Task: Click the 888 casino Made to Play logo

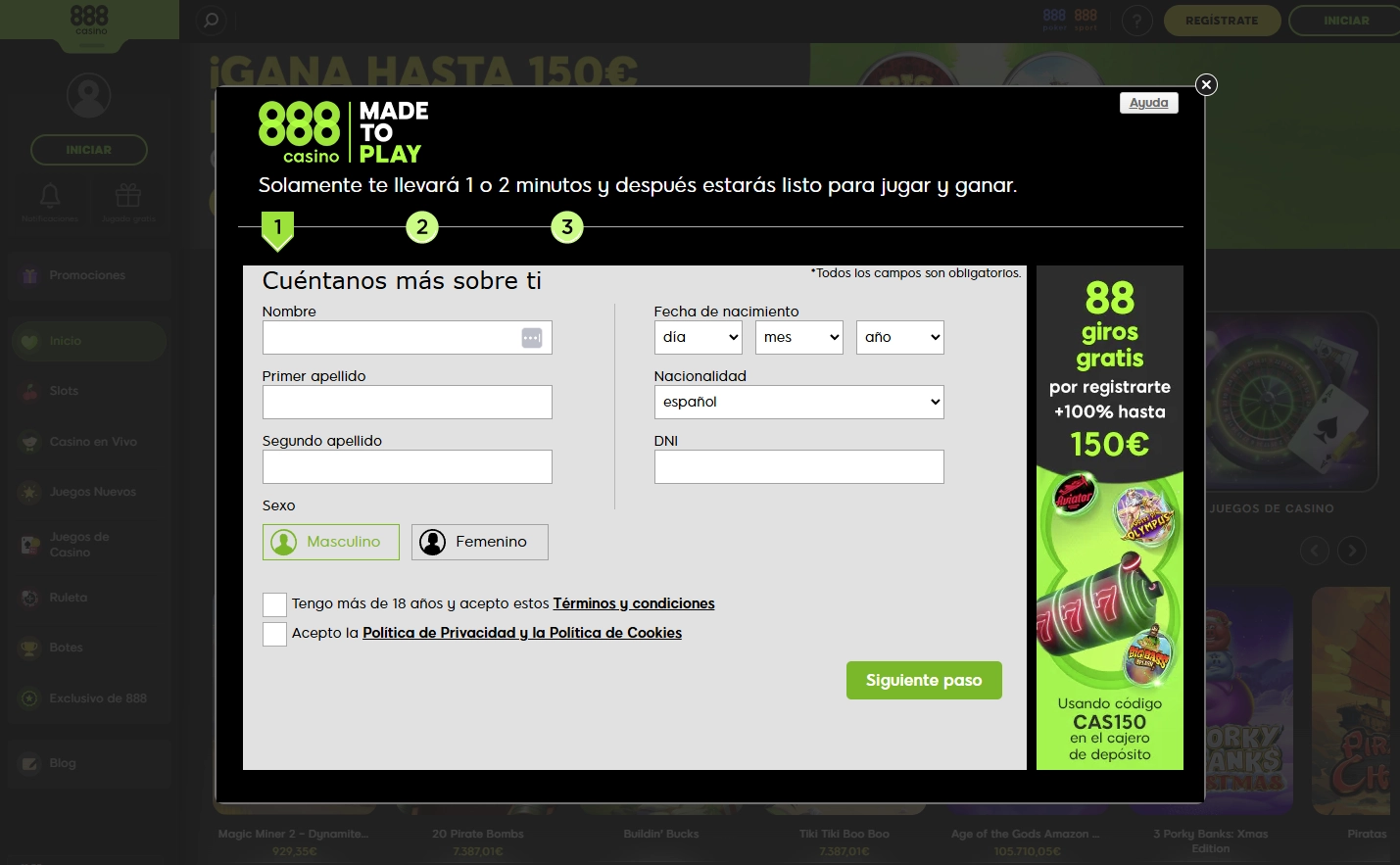Action: [x=344, y=132]
